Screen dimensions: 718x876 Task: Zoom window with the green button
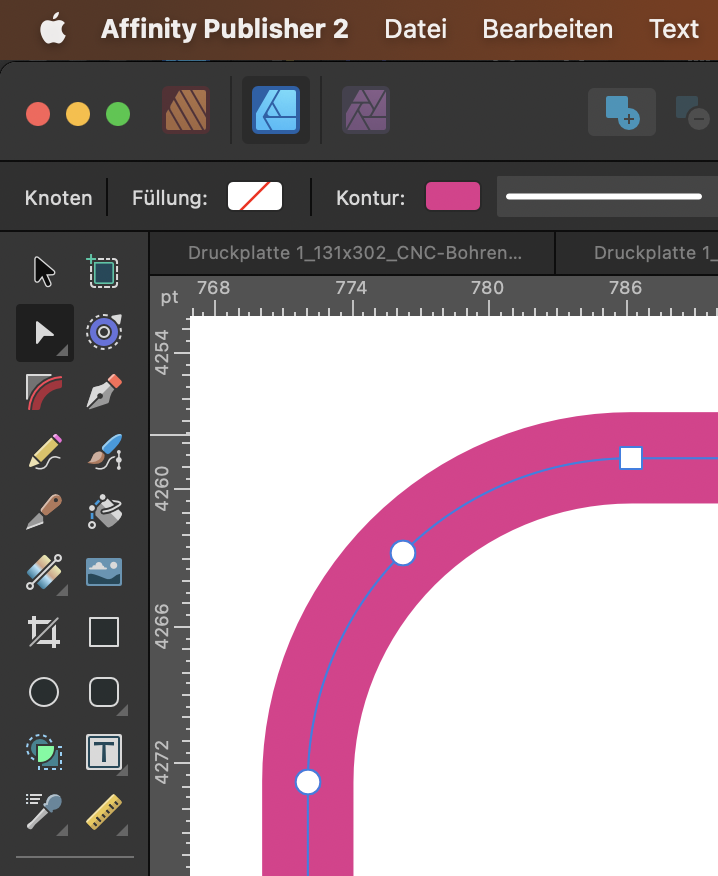[118, 114]
